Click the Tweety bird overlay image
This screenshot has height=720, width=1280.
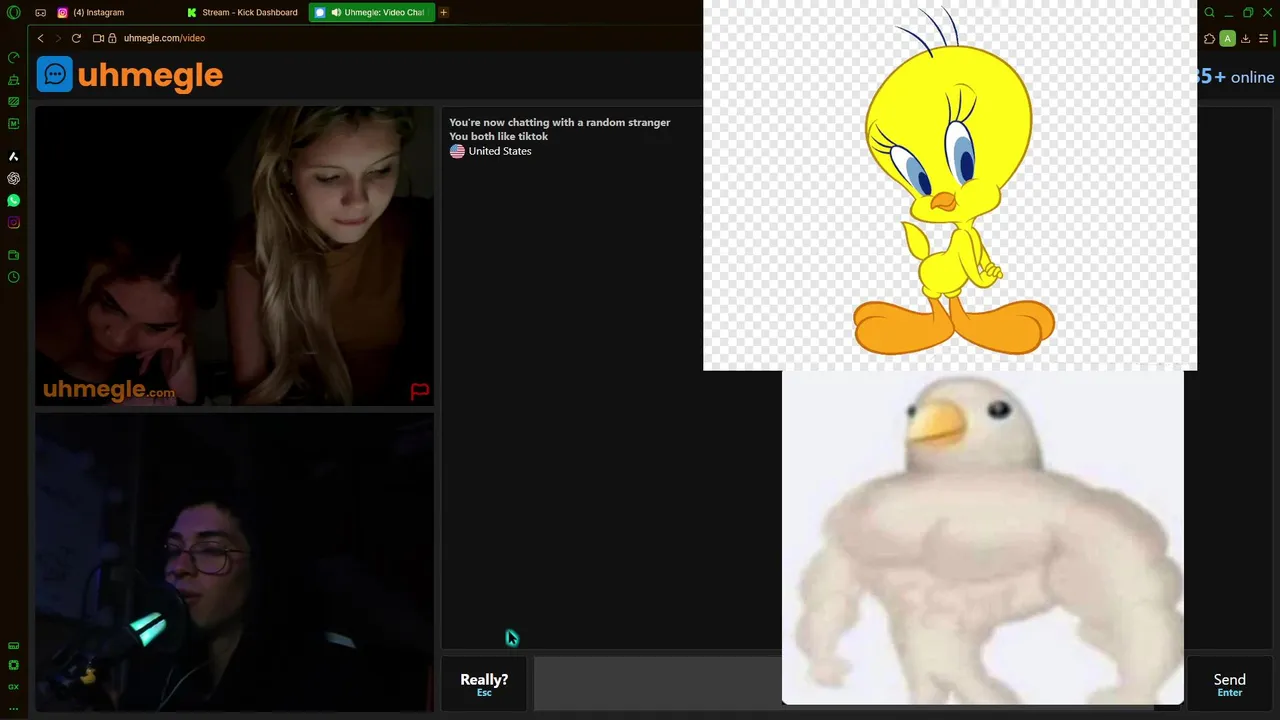click(950, 185)
